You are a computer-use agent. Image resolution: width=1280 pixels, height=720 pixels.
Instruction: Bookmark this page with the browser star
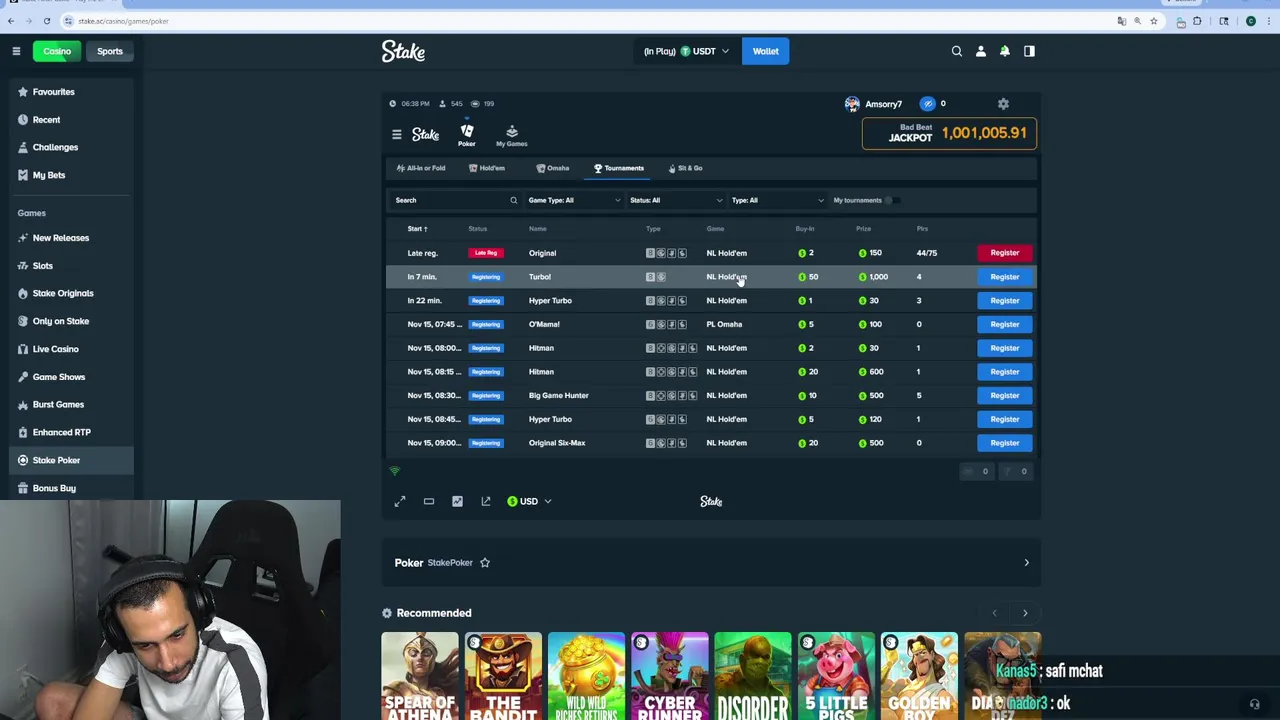1154,21
